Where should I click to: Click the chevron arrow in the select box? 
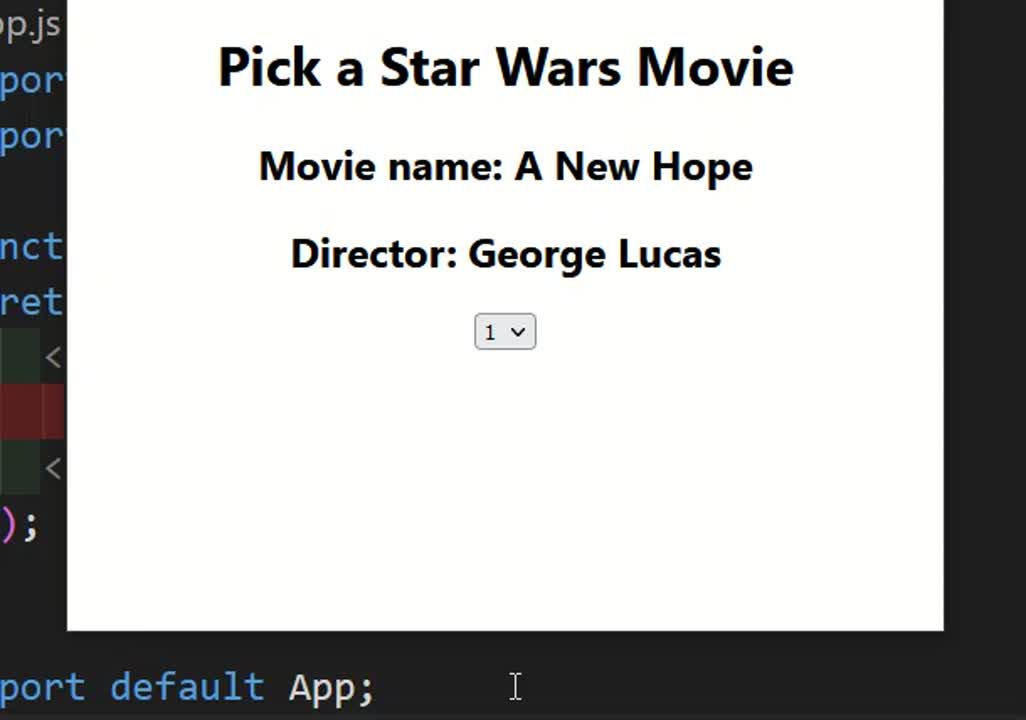click(x=518, y=332)
